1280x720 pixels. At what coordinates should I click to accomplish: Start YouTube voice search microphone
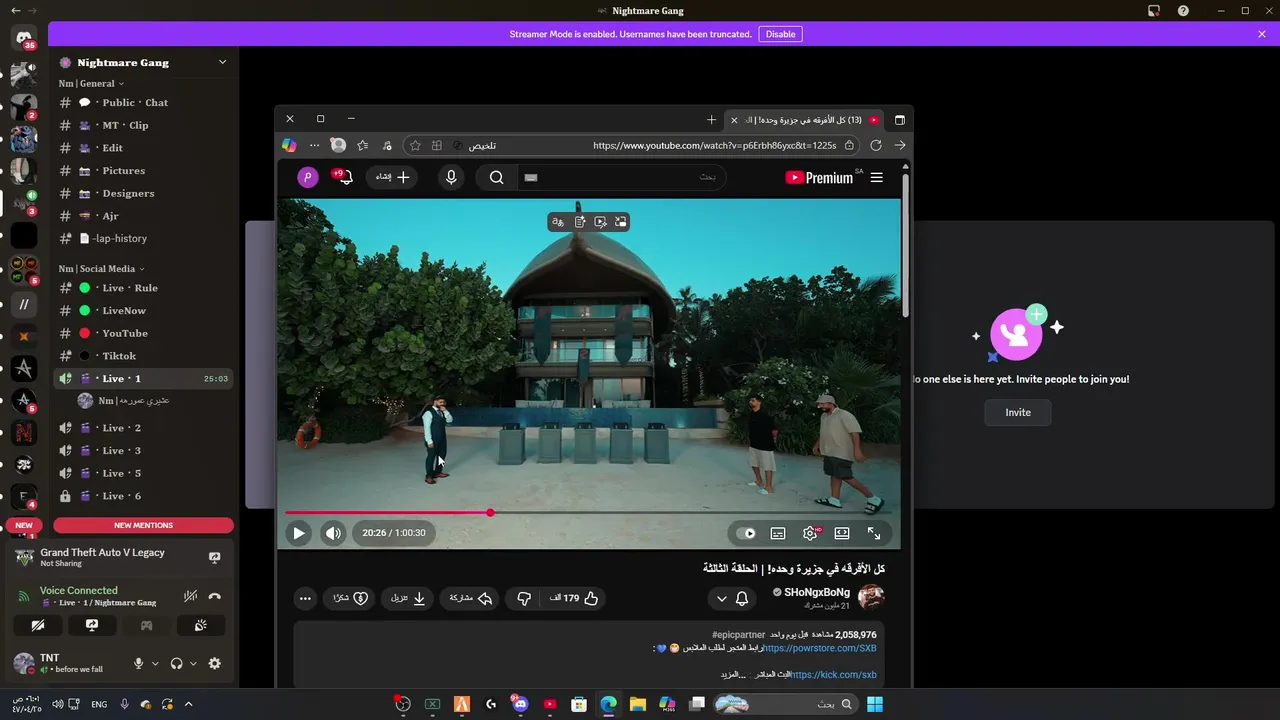click(x=451, y=177)
